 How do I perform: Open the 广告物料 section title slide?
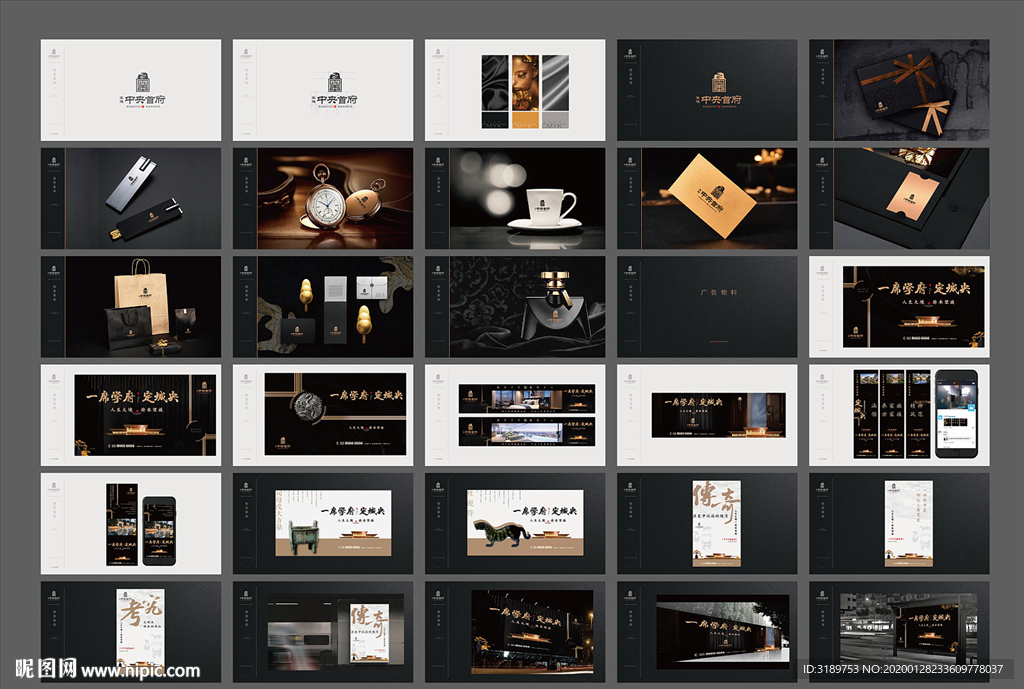[707, 307]
